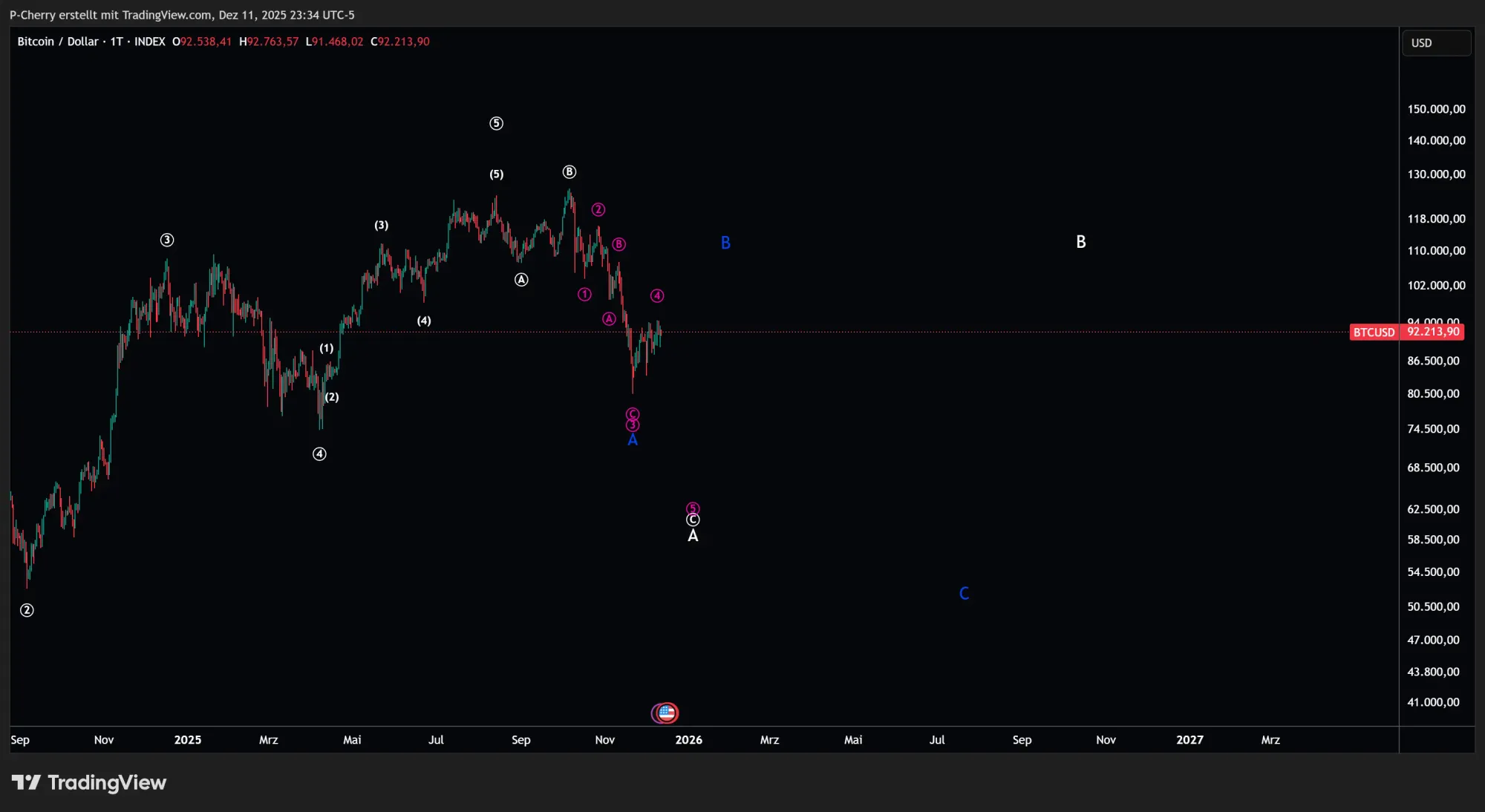Click the red 92.213,90 current price tag
This screenshot has height=812, width=1485.
point(1432,332)
